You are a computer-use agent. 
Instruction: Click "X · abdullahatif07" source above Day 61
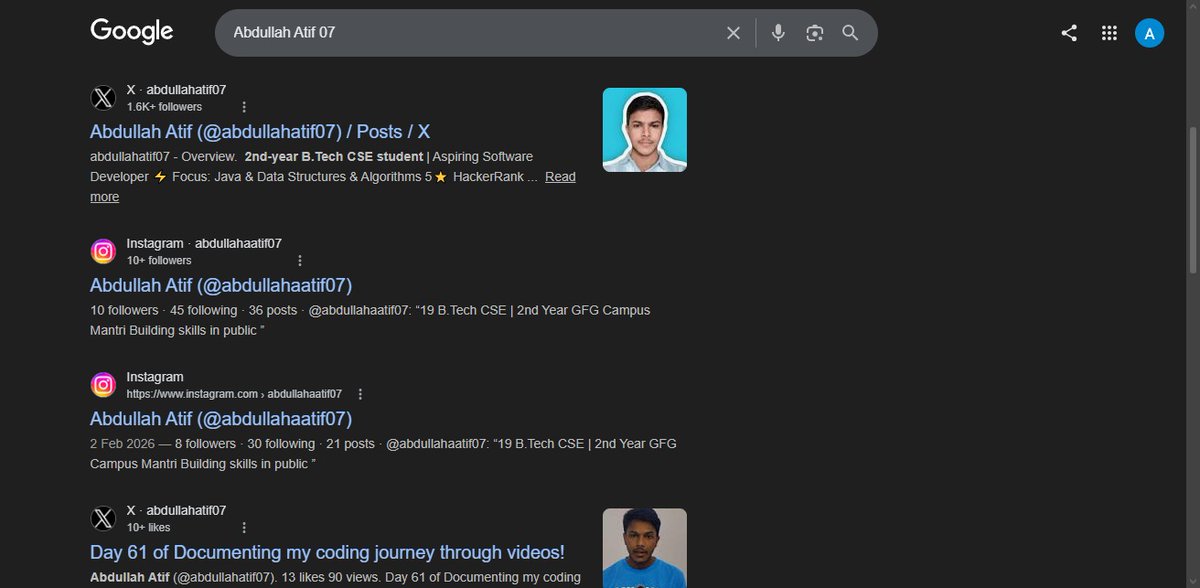pos(176,510)
